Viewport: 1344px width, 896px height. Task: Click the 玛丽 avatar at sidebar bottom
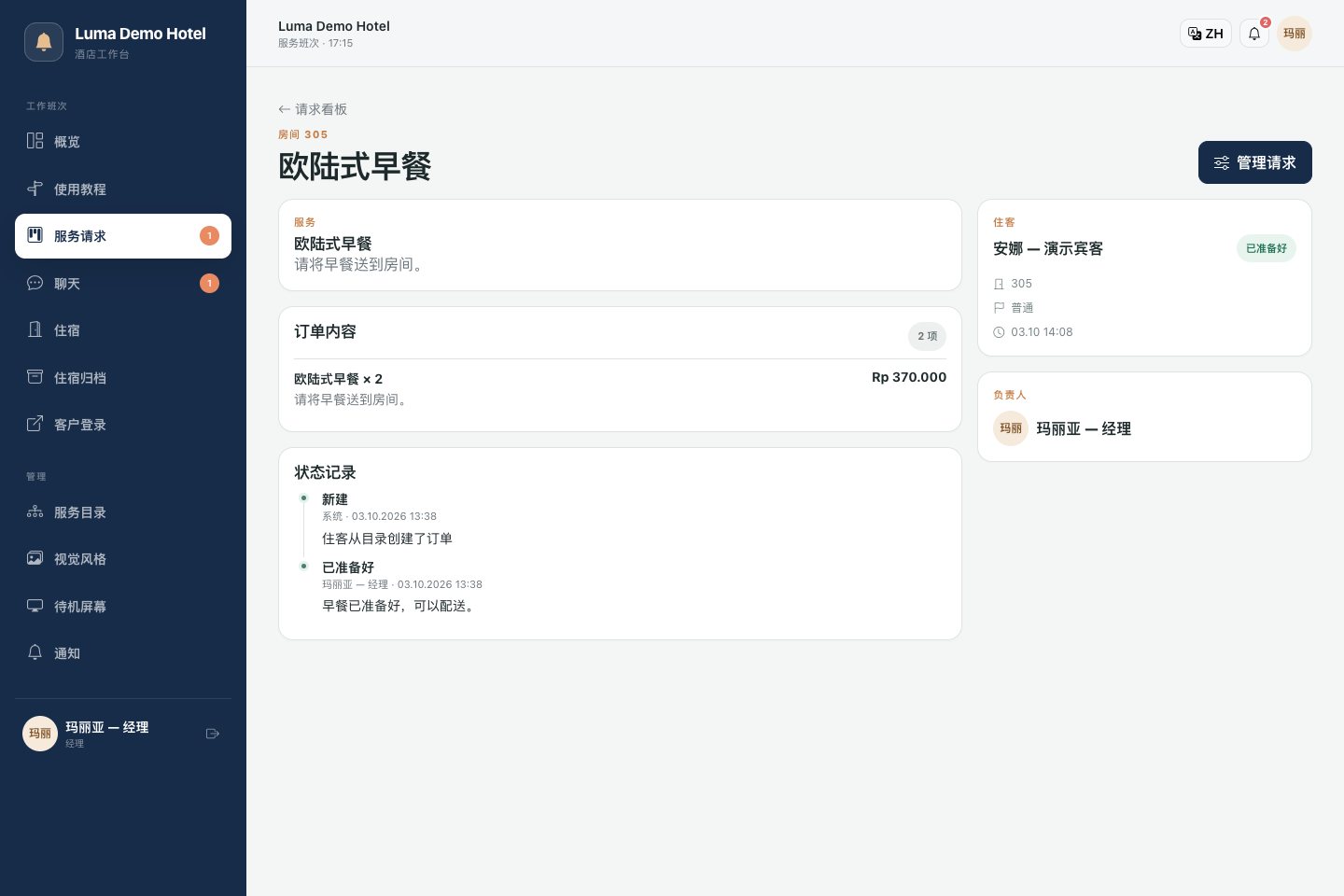pos(40,734)
